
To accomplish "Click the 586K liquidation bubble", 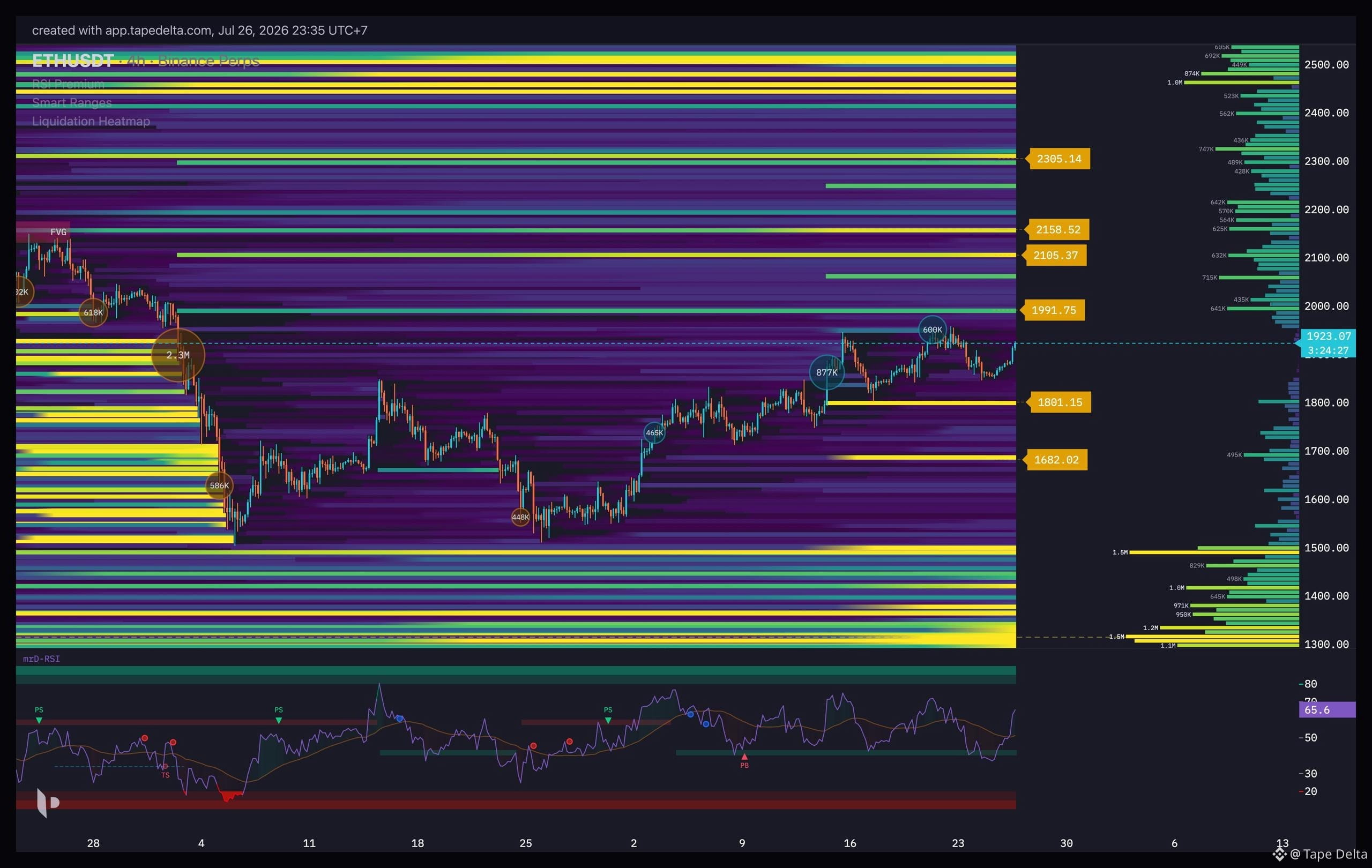I will 219,485.
